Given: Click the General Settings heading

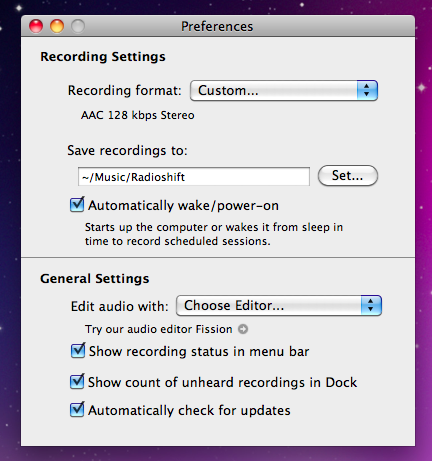Looking at the screenshot, I should (95, 279).
